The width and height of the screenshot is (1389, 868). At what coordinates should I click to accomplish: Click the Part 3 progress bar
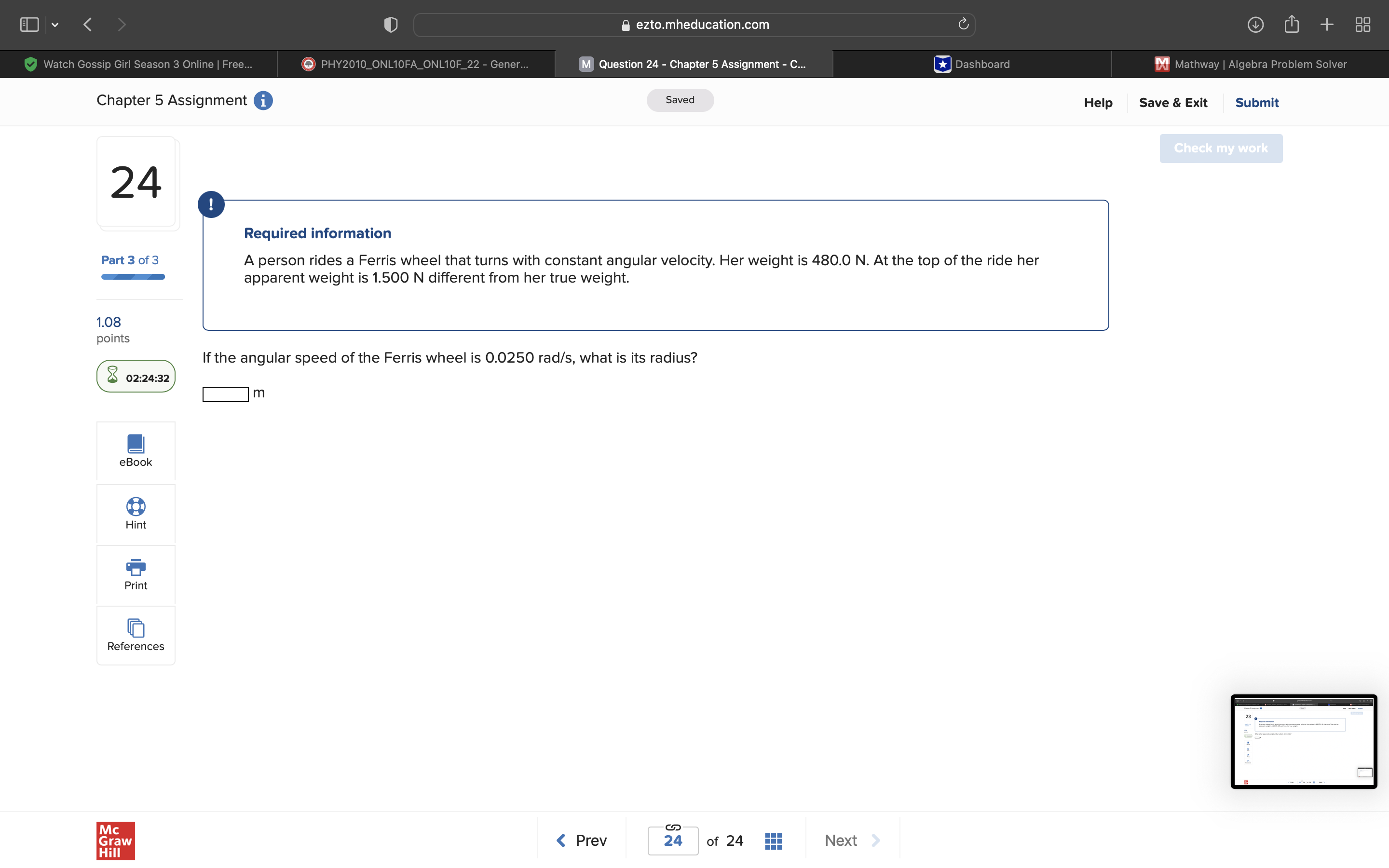coord(133,277)
